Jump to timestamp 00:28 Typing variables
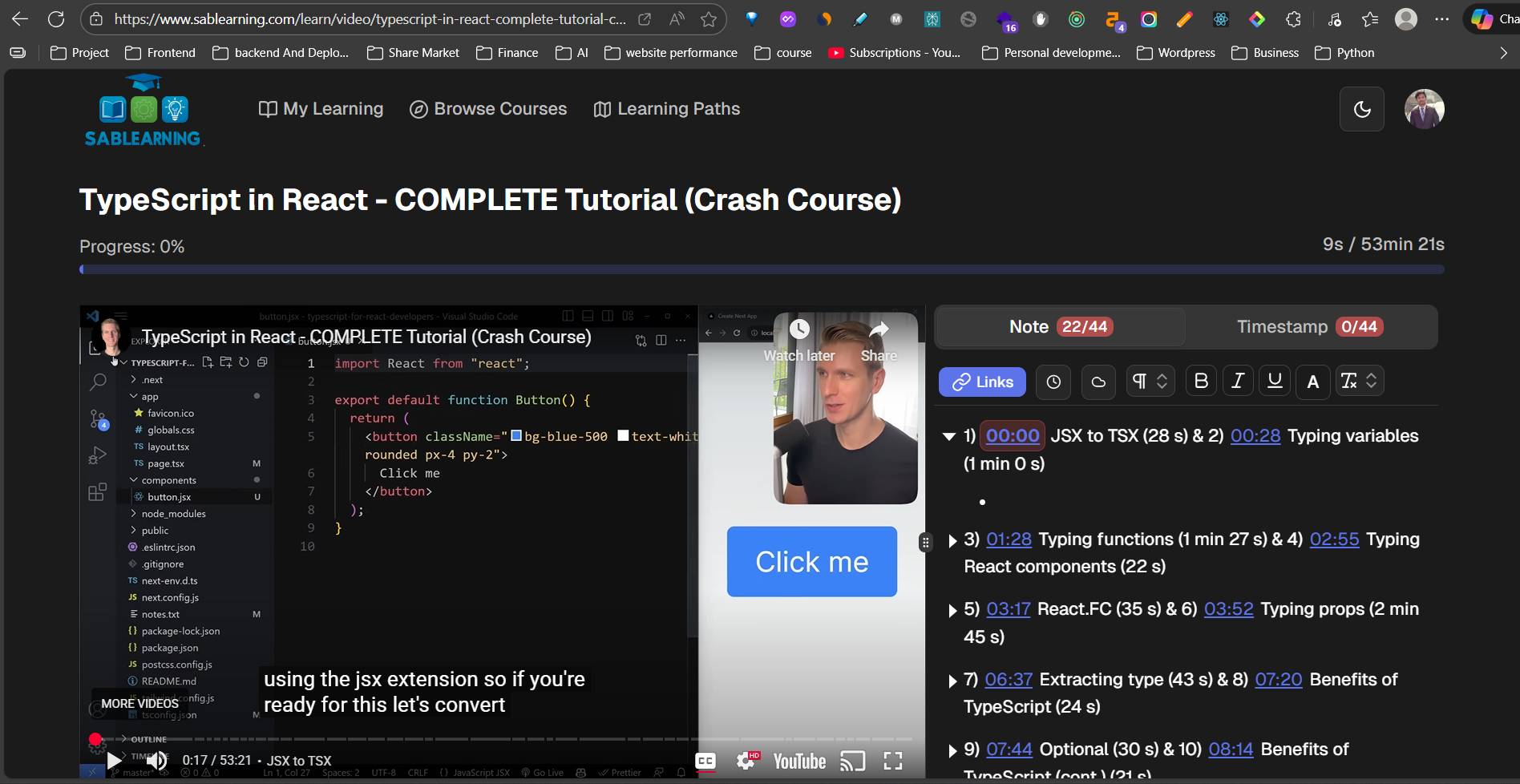The width and height of the screenshot is (1520, 784). pos(1255,436)
